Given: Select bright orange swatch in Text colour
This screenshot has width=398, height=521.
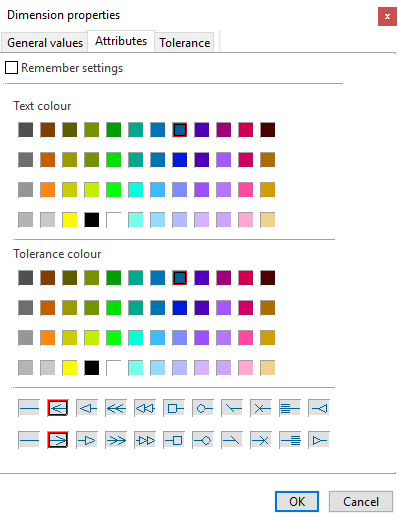Looking at the screenshot, I should click(48, 190).
